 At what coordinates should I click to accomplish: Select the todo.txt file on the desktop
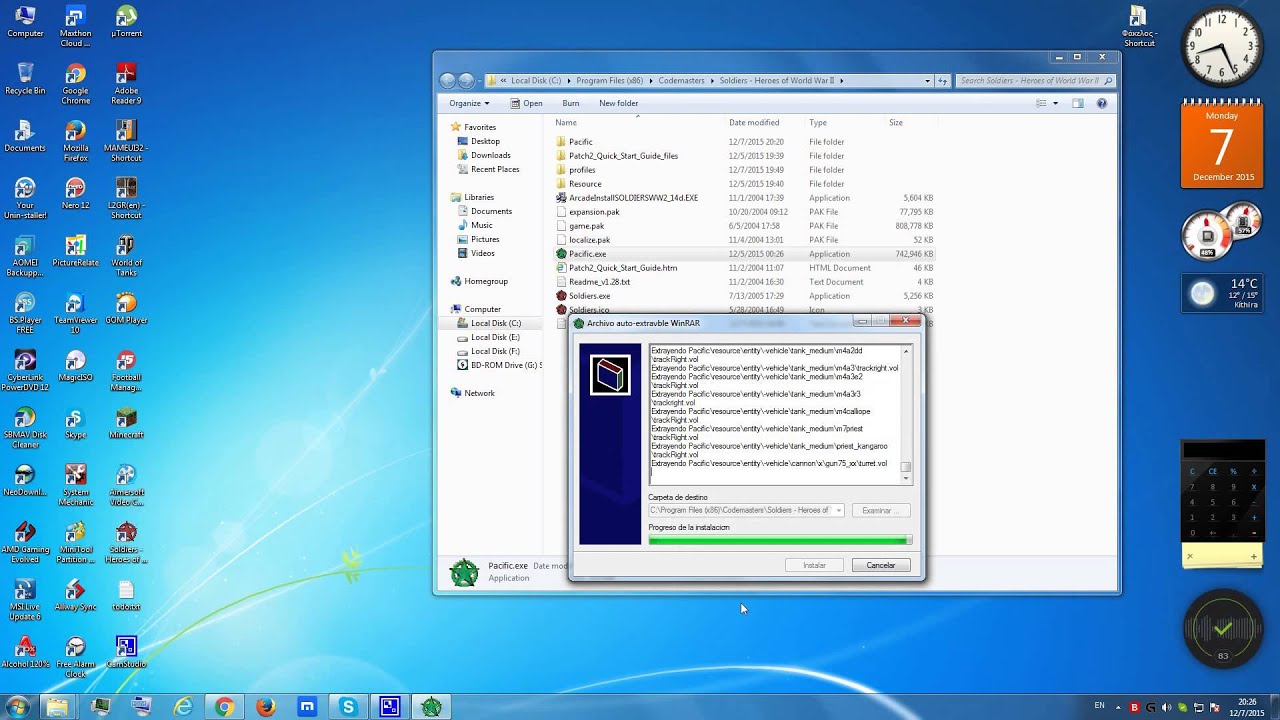click(x=126, y=596)
